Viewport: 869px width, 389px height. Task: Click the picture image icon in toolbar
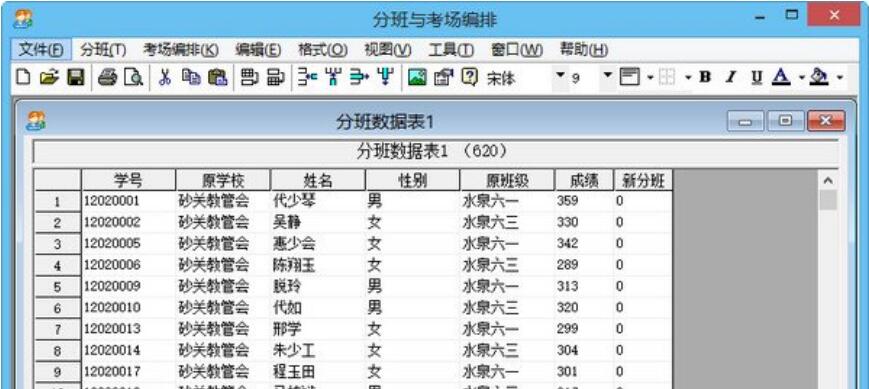click(x=417, y=78)
